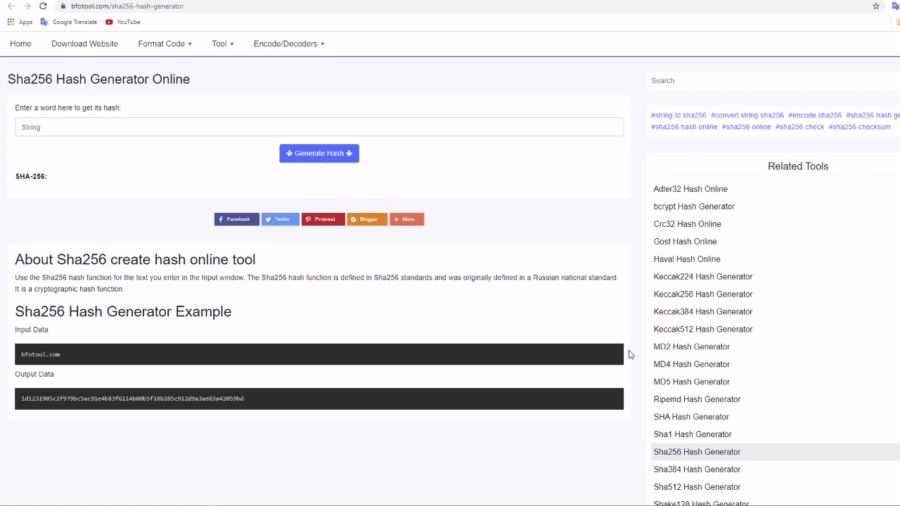The image size is (900, 506).
Task: Open the More sharing options button
Action: point(407,219)
